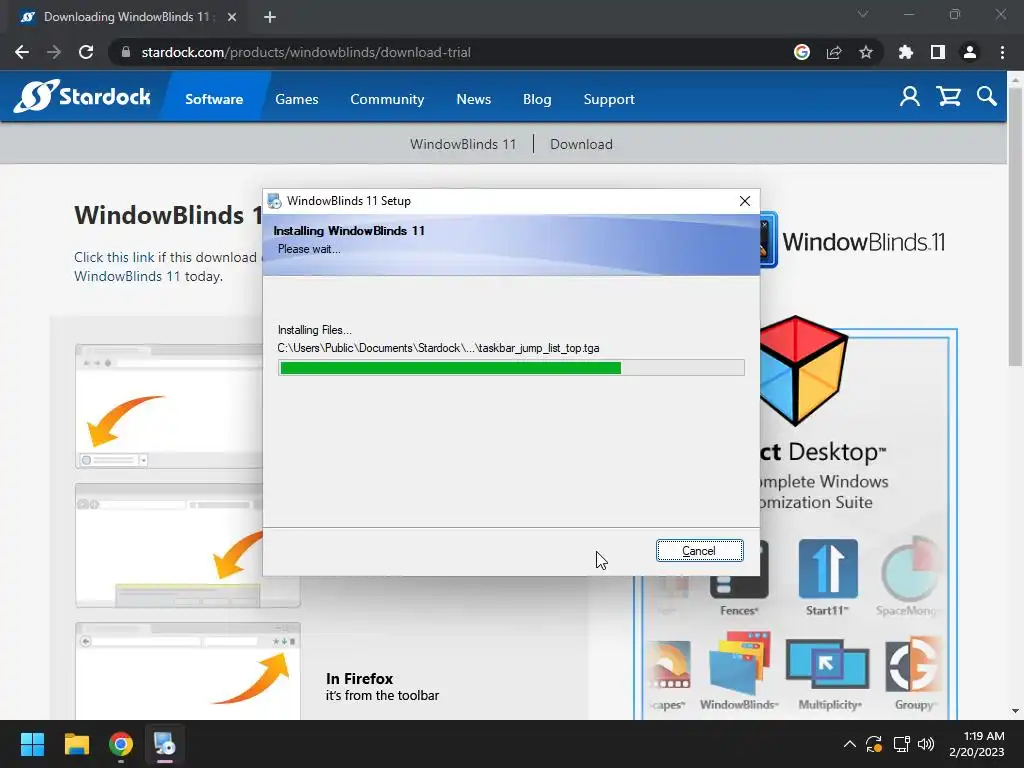Click the installation progress bar

pyautogui.click(x=511, y=368)
